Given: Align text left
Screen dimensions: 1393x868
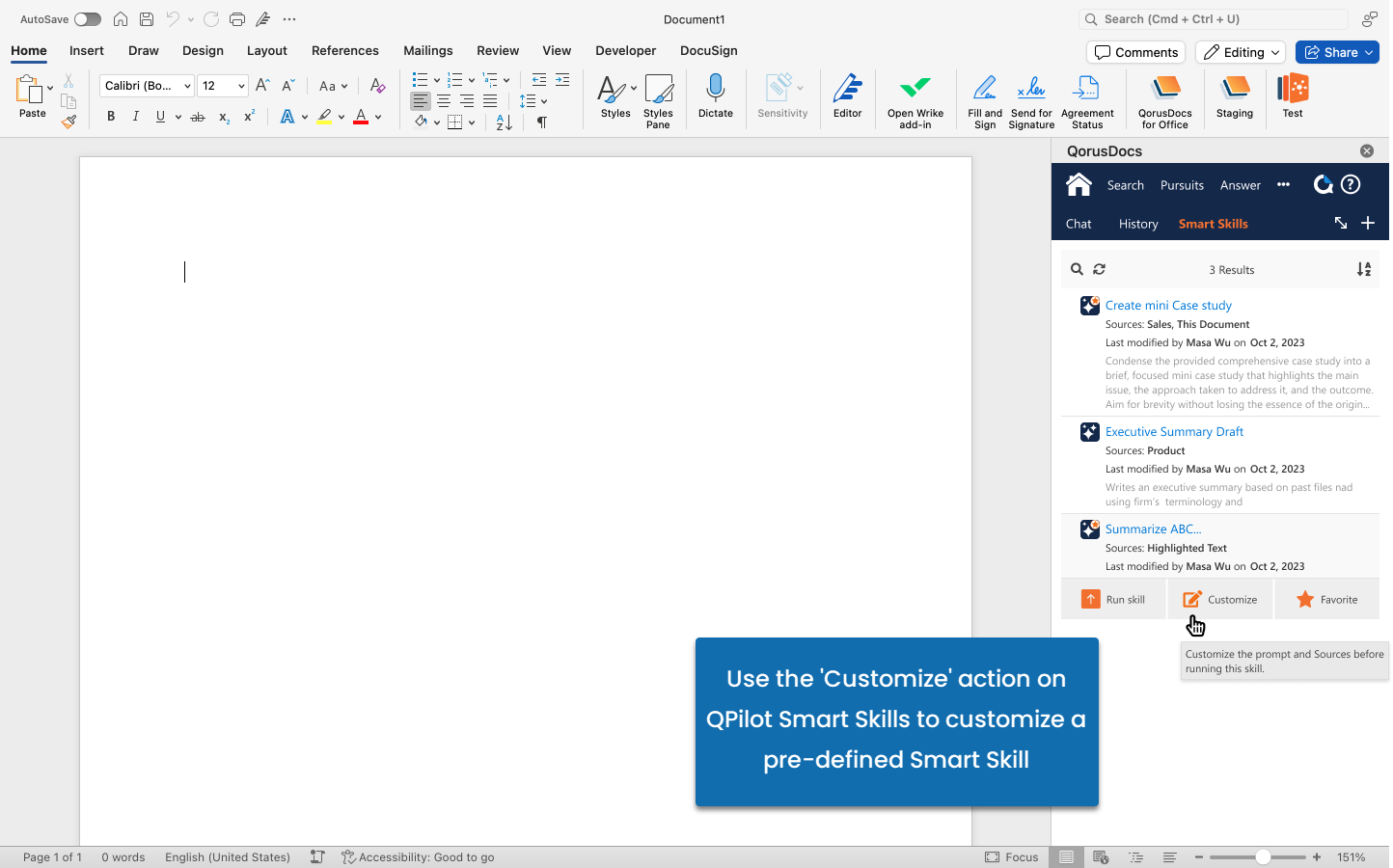Looking at the screenshot, I should pos(421,101).
